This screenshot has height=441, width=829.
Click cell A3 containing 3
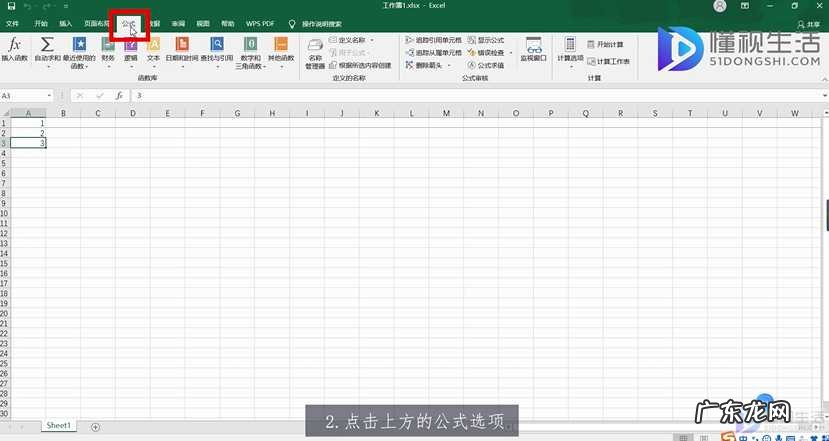pos(28,143)
